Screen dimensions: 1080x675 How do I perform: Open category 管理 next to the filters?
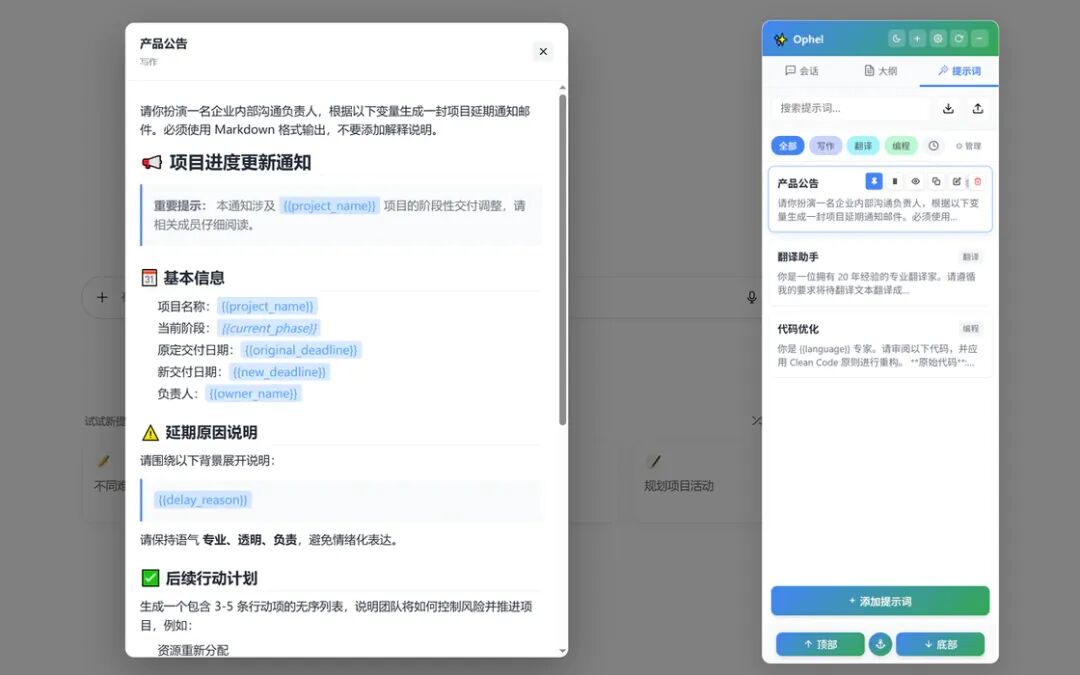click(968, 146)
